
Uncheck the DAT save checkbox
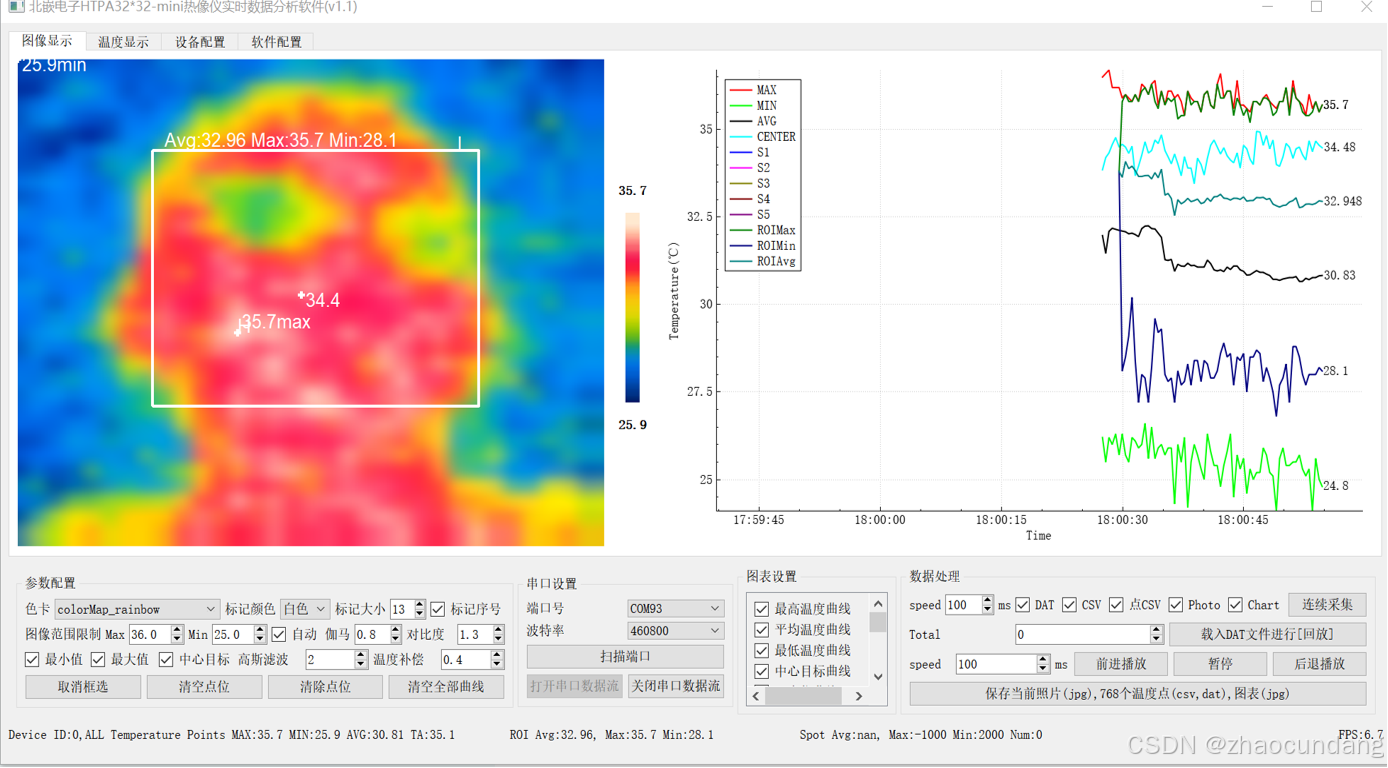[1023, 605]
